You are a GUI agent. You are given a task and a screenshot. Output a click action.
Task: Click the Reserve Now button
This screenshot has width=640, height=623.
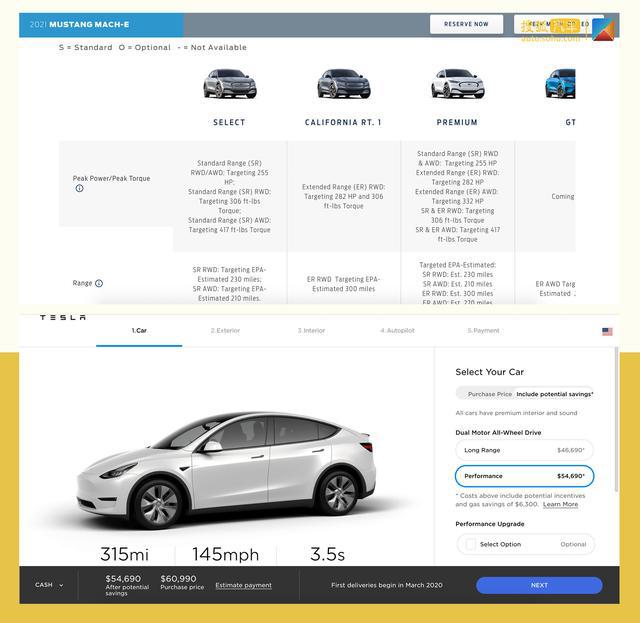click(466, 24)
